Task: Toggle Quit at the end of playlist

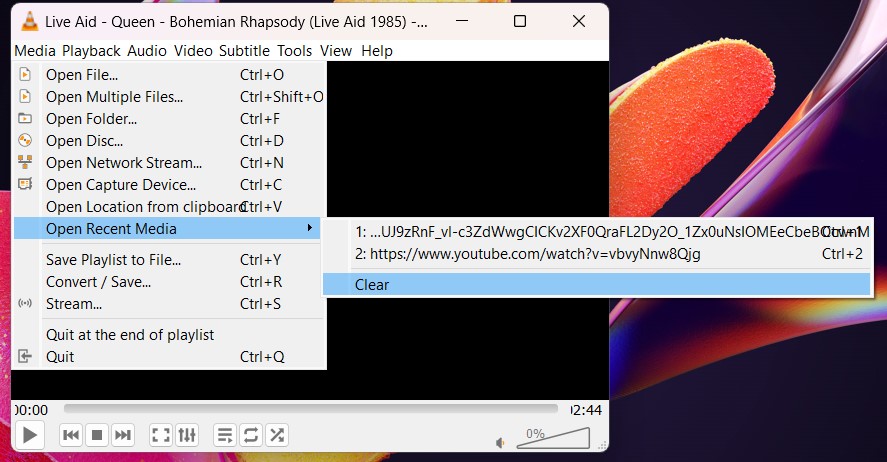Action: tap(169, 335)
